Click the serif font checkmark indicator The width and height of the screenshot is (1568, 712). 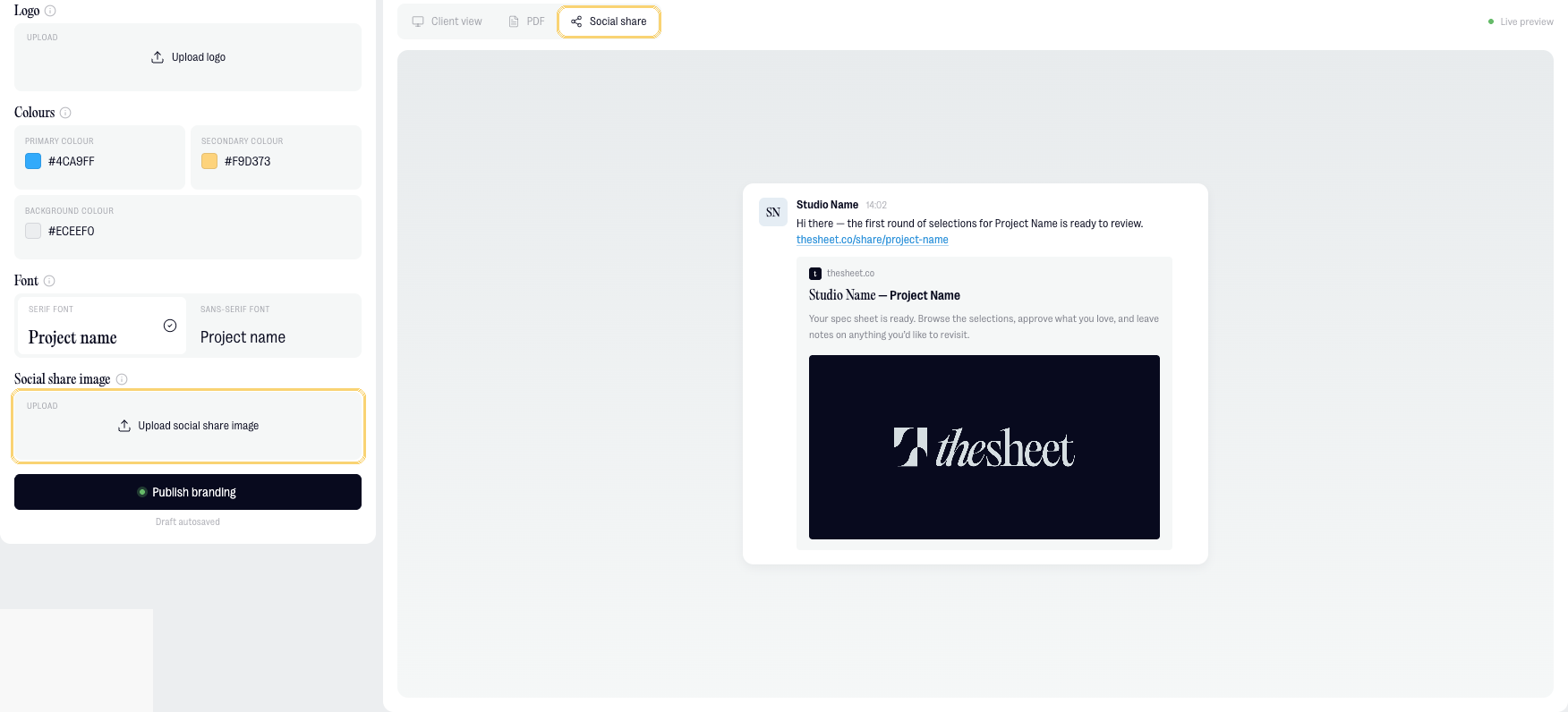point(170,326)
